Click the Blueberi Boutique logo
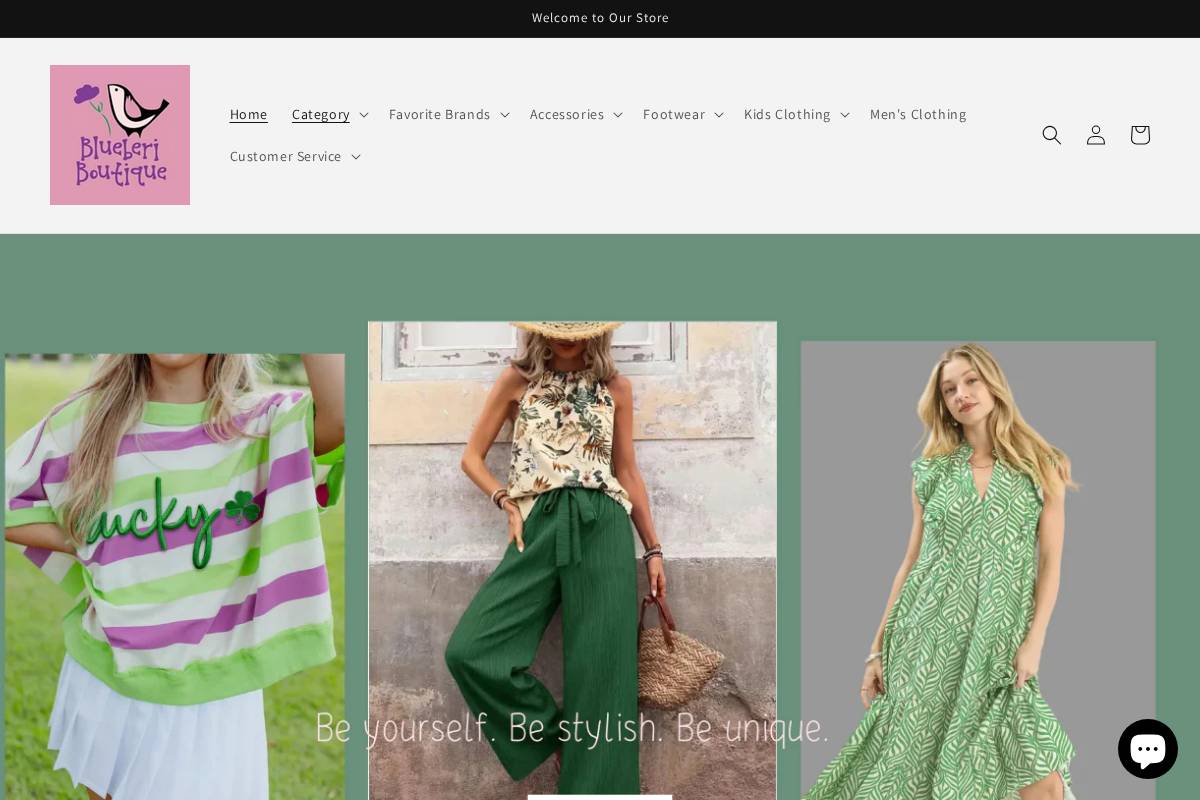 (x=120, y=135)
